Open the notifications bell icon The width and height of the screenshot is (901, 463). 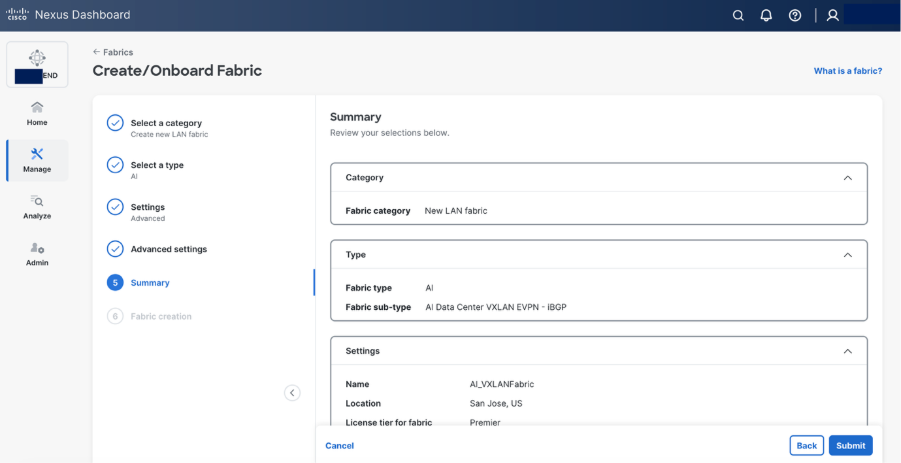766,16
